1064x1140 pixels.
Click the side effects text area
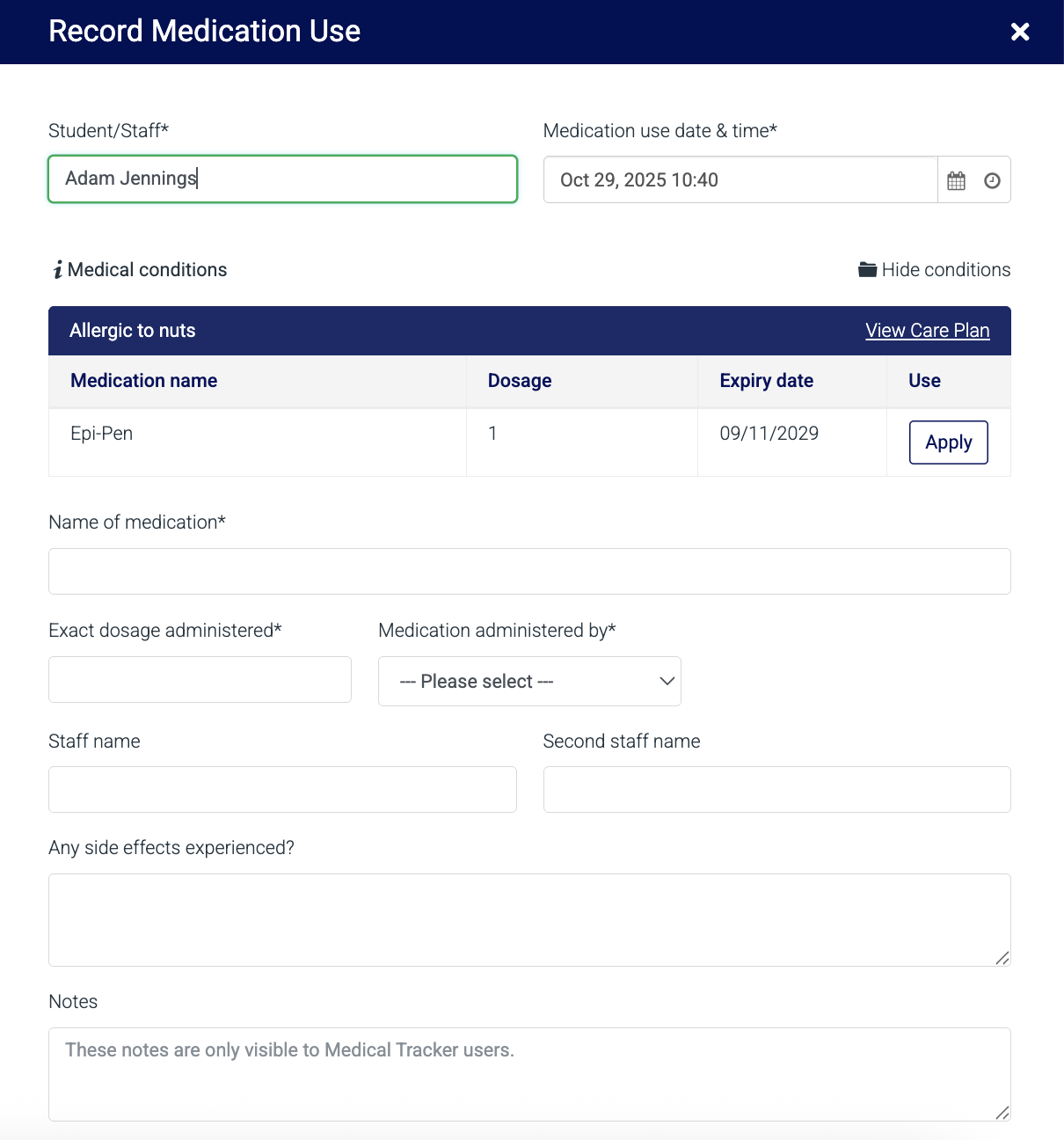(529, 920)
